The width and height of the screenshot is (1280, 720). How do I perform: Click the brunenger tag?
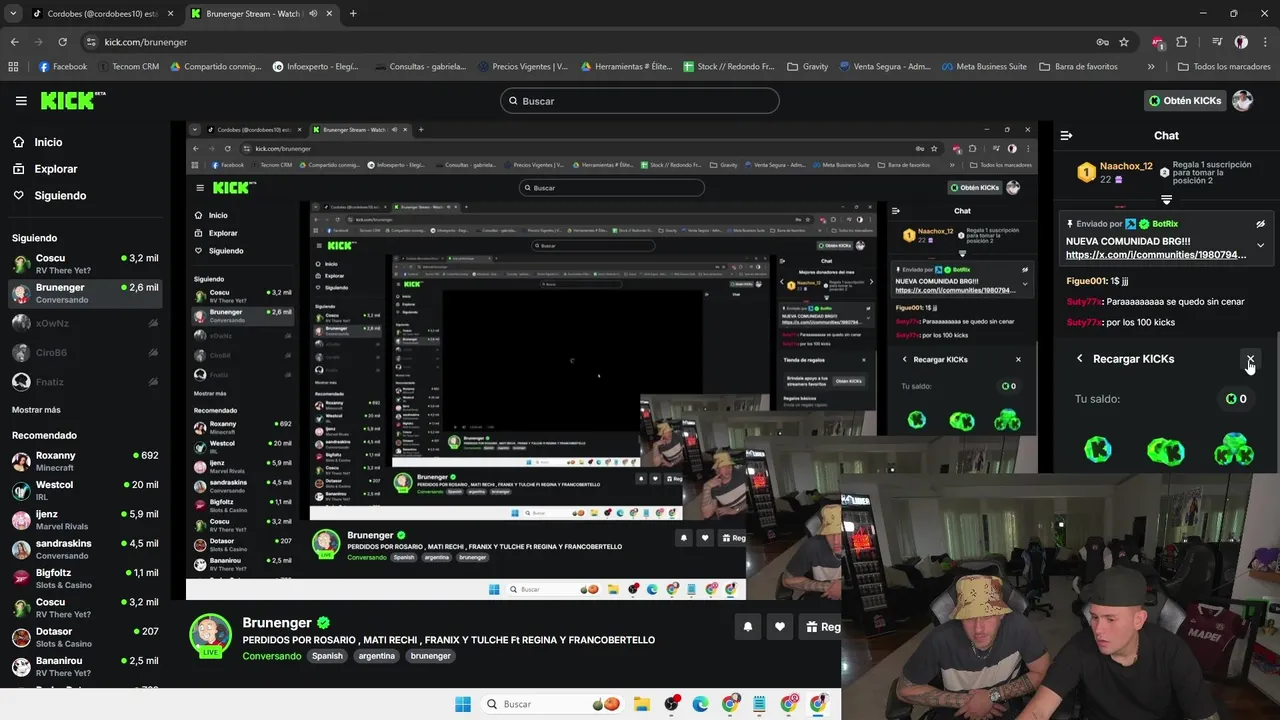coord(431,656)
